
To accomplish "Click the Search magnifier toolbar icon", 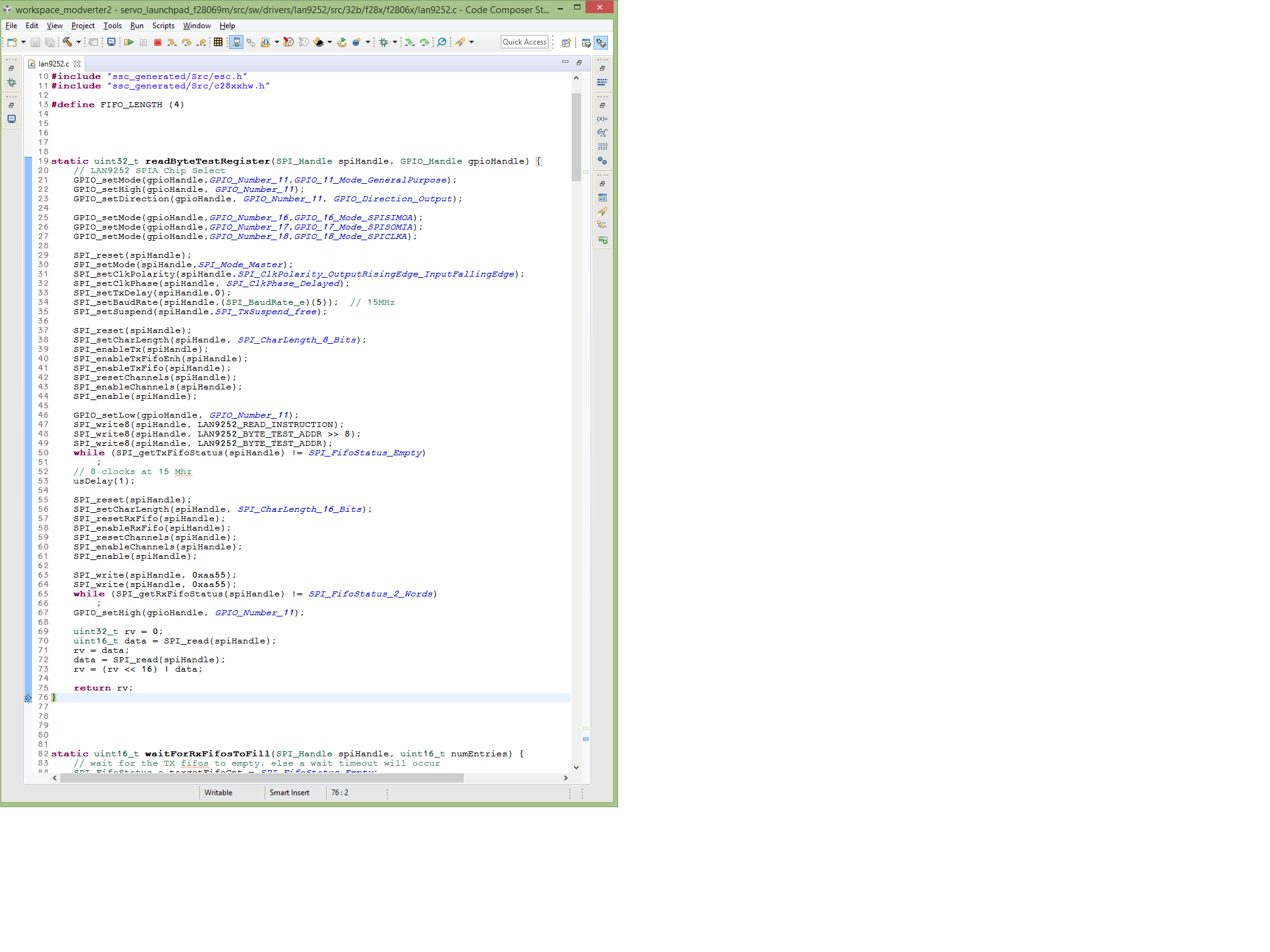I will (442, 42).
